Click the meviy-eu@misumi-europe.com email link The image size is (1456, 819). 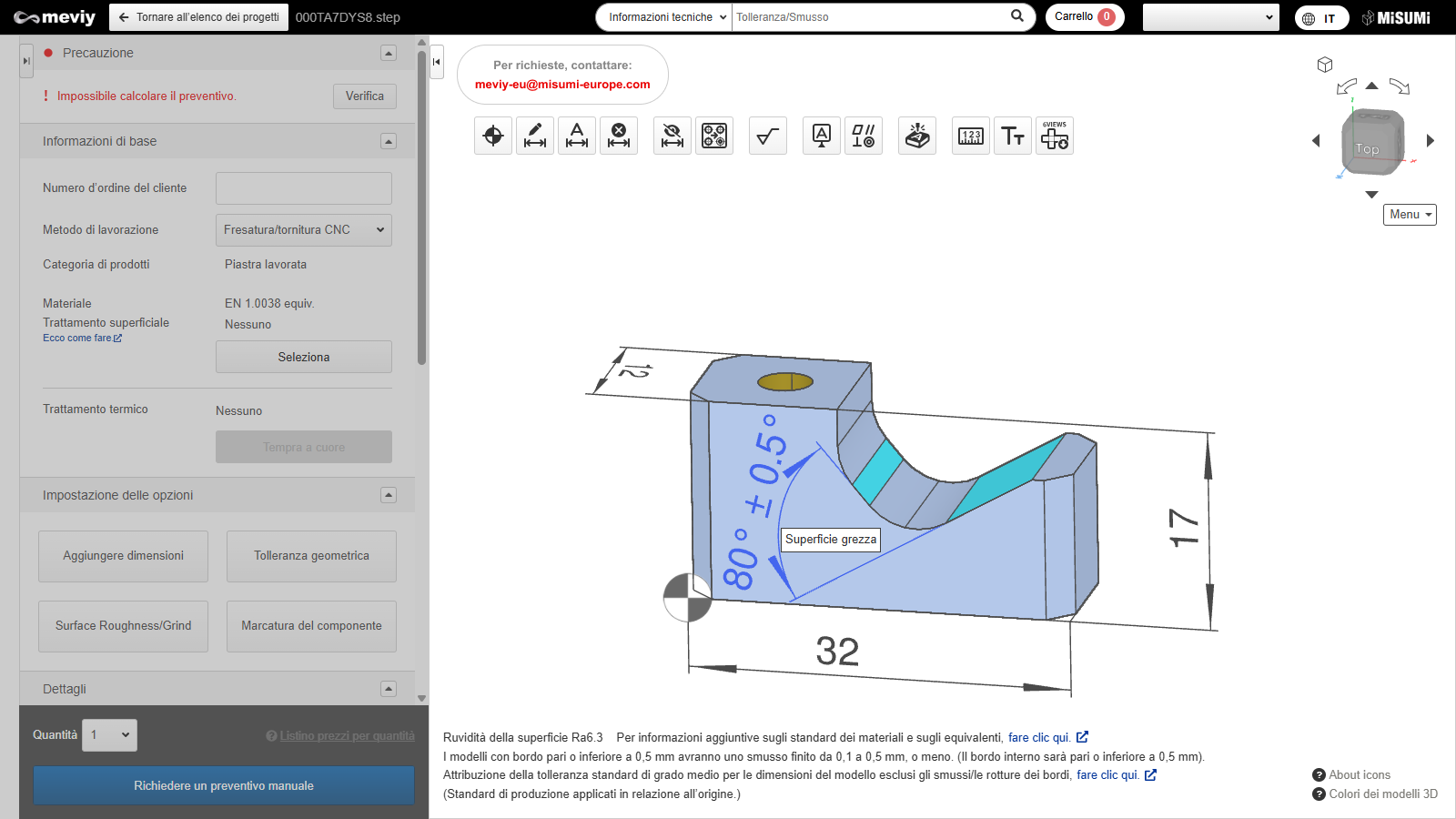coord(562,85)
